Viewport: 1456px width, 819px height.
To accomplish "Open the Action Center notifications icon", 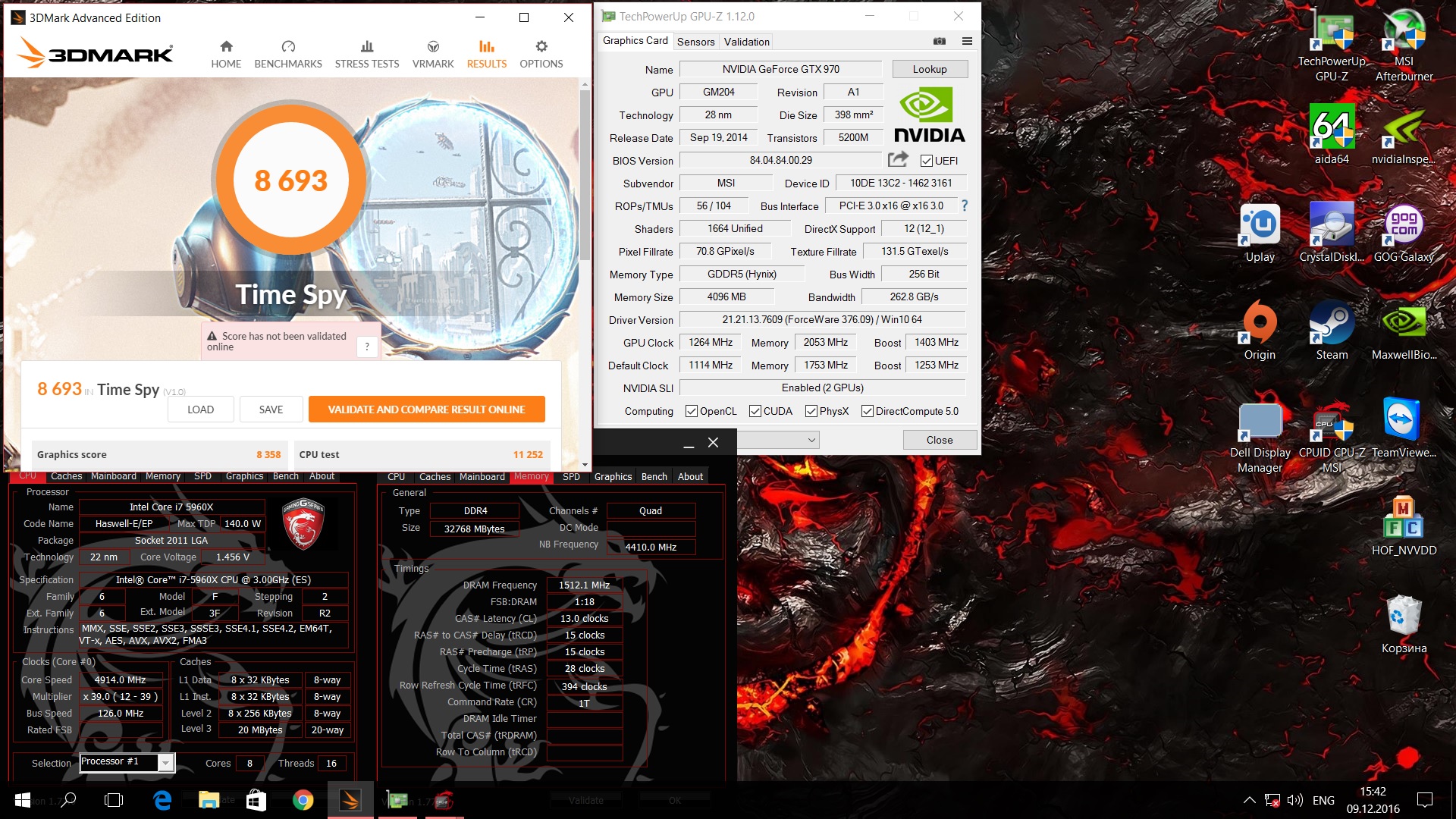I will [x=1425, y=800].
